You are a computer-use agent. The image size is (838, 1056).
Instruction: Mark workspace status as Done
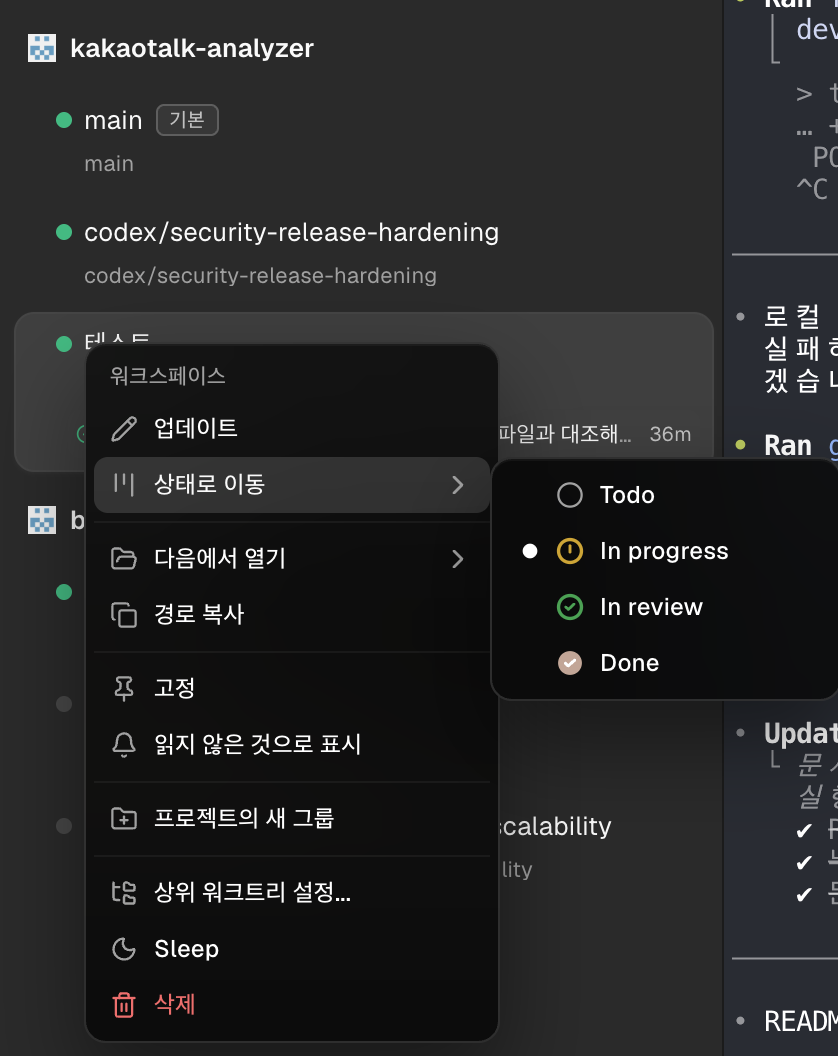tap(665, 663)
